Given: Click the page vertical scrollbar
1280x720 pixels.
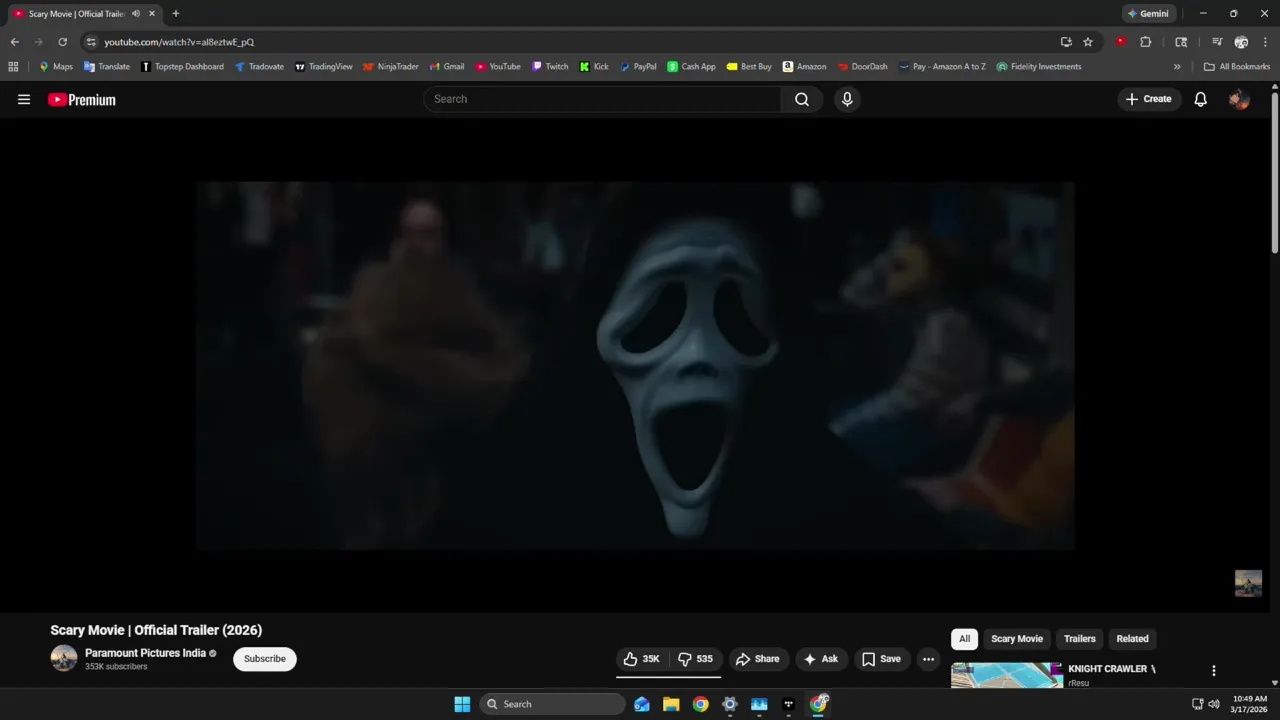Looking at the screenshot, I should (1274, 173).
